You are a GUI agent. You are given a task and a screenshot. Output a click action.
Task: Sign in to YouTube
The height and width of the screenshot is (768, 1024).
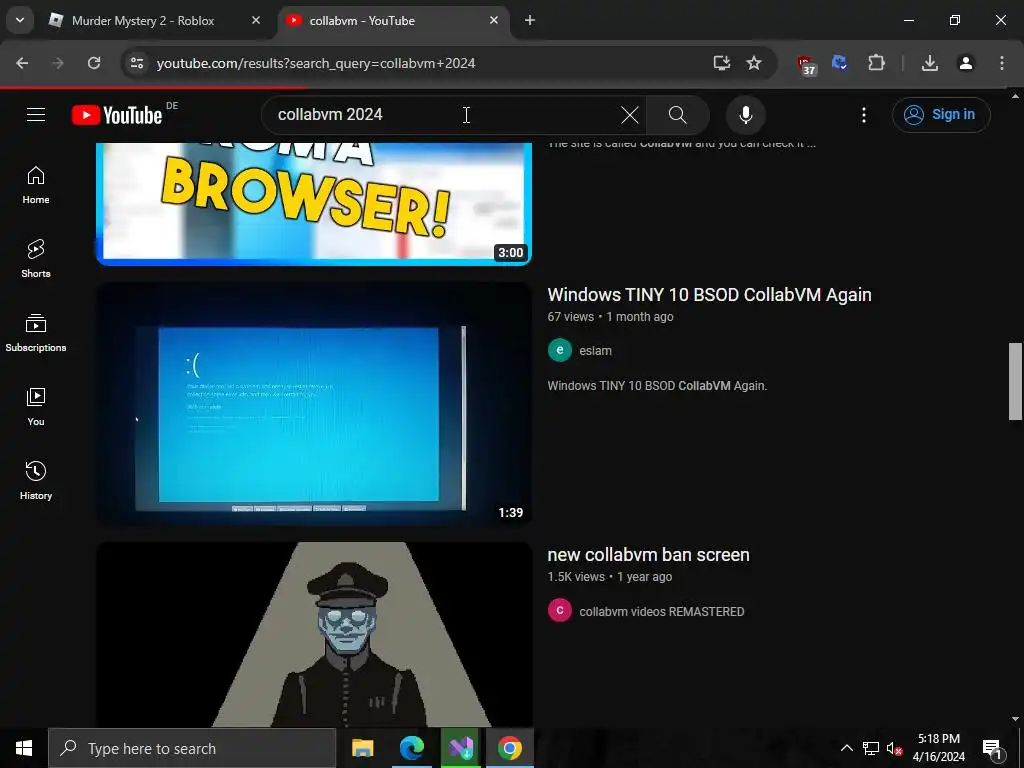click(x=940, y=115)
